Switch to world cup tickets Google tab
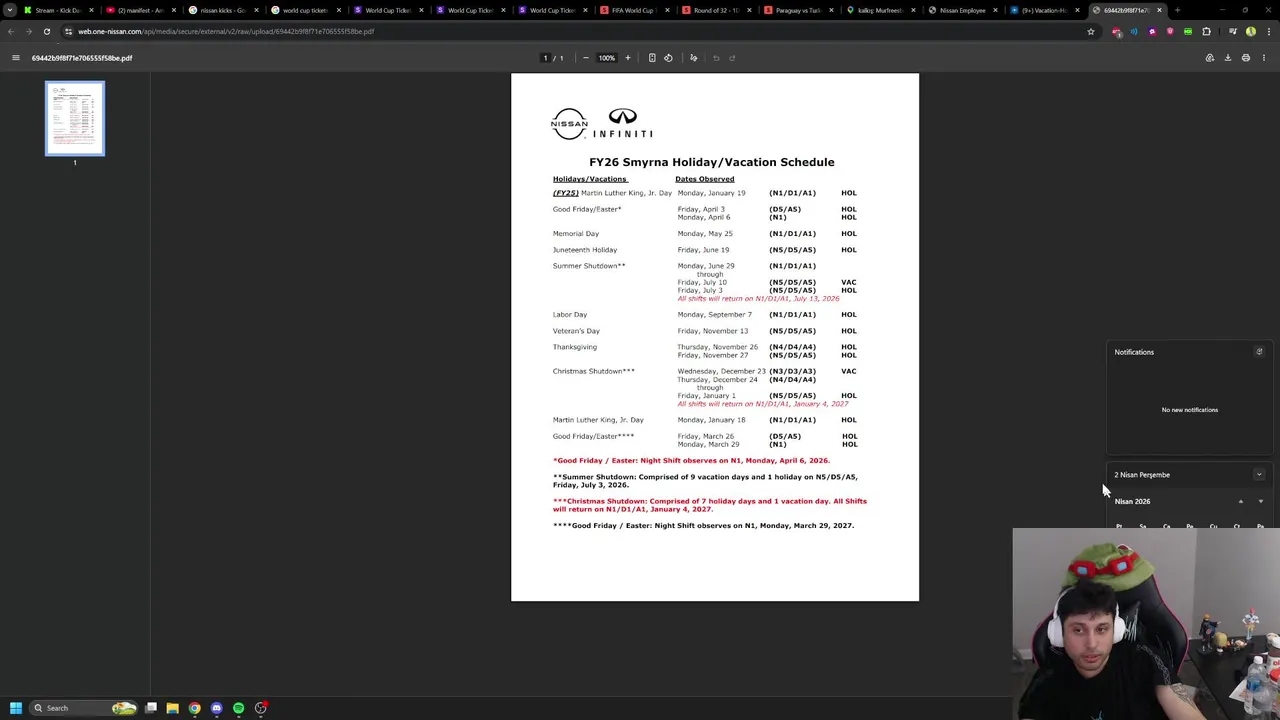Image resolution: width=1280 pixels, height=720 pixels. [304, 10]
